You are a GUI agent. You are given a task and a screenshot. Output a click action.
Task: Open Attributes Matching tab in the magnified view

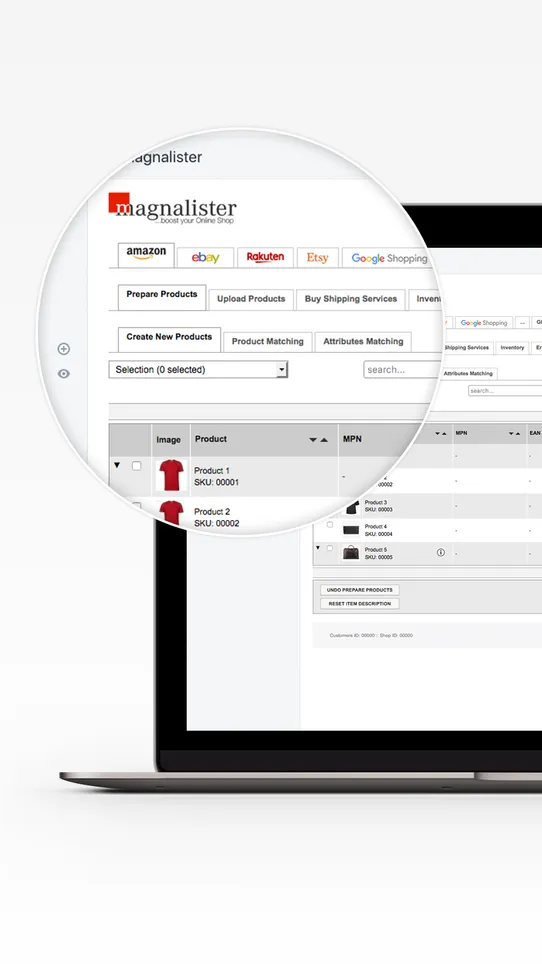363,341
